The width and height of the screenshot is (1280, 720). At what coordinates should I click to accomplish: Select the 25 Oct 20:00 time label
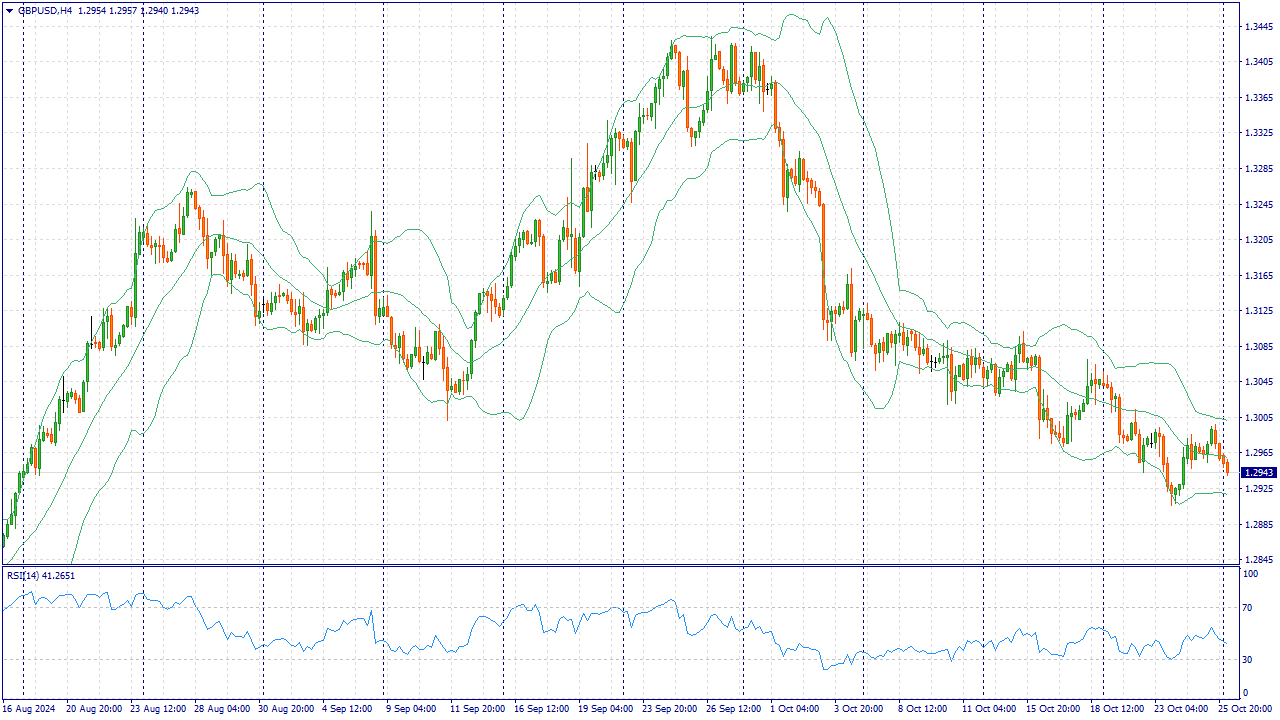tap(1246, 709)
